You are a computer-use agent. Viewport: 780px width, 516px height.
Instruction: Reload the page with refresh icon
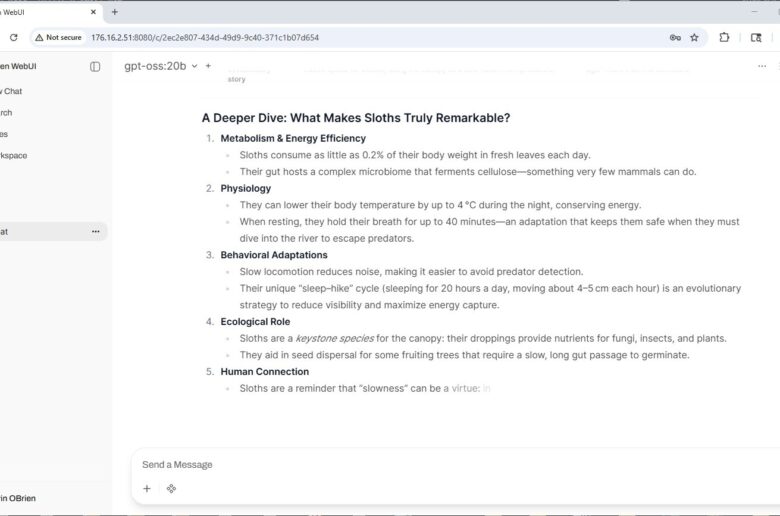(x=14, y=38)
